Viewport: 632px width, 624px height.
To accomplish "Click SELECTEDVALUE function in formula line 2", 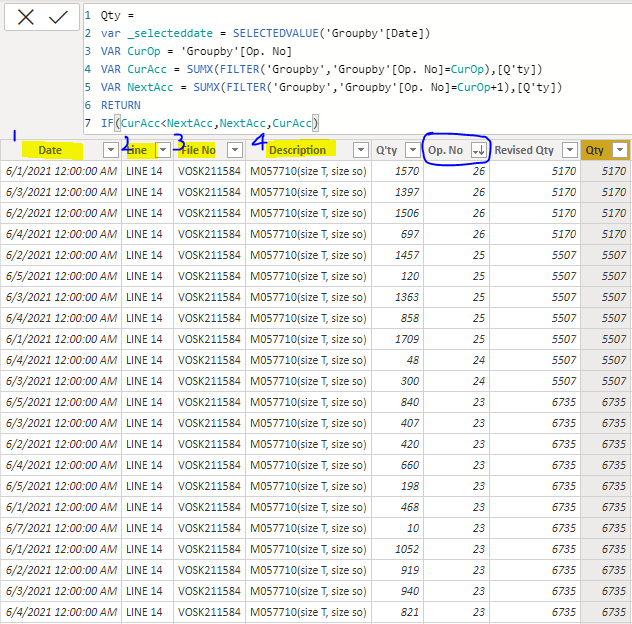I will point(276,33).
